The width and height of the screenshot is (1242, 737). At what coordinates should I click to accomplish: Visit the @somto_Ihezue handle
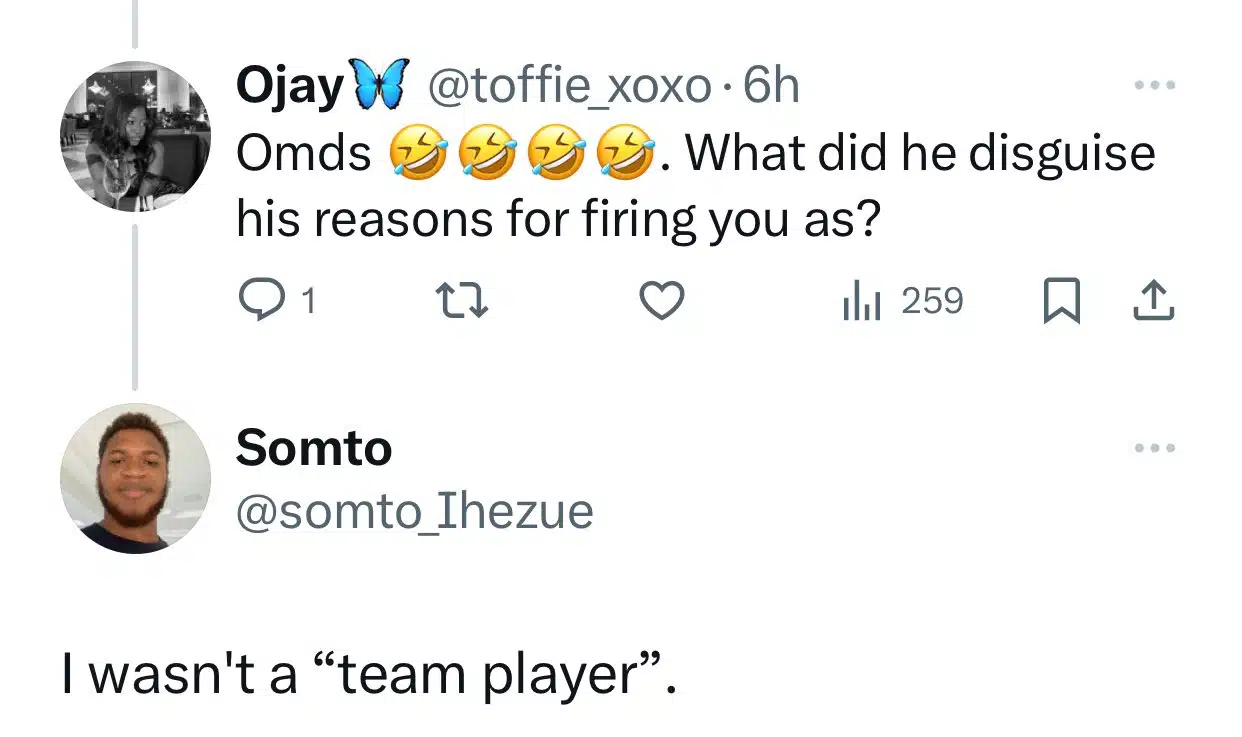pos(414,511)
